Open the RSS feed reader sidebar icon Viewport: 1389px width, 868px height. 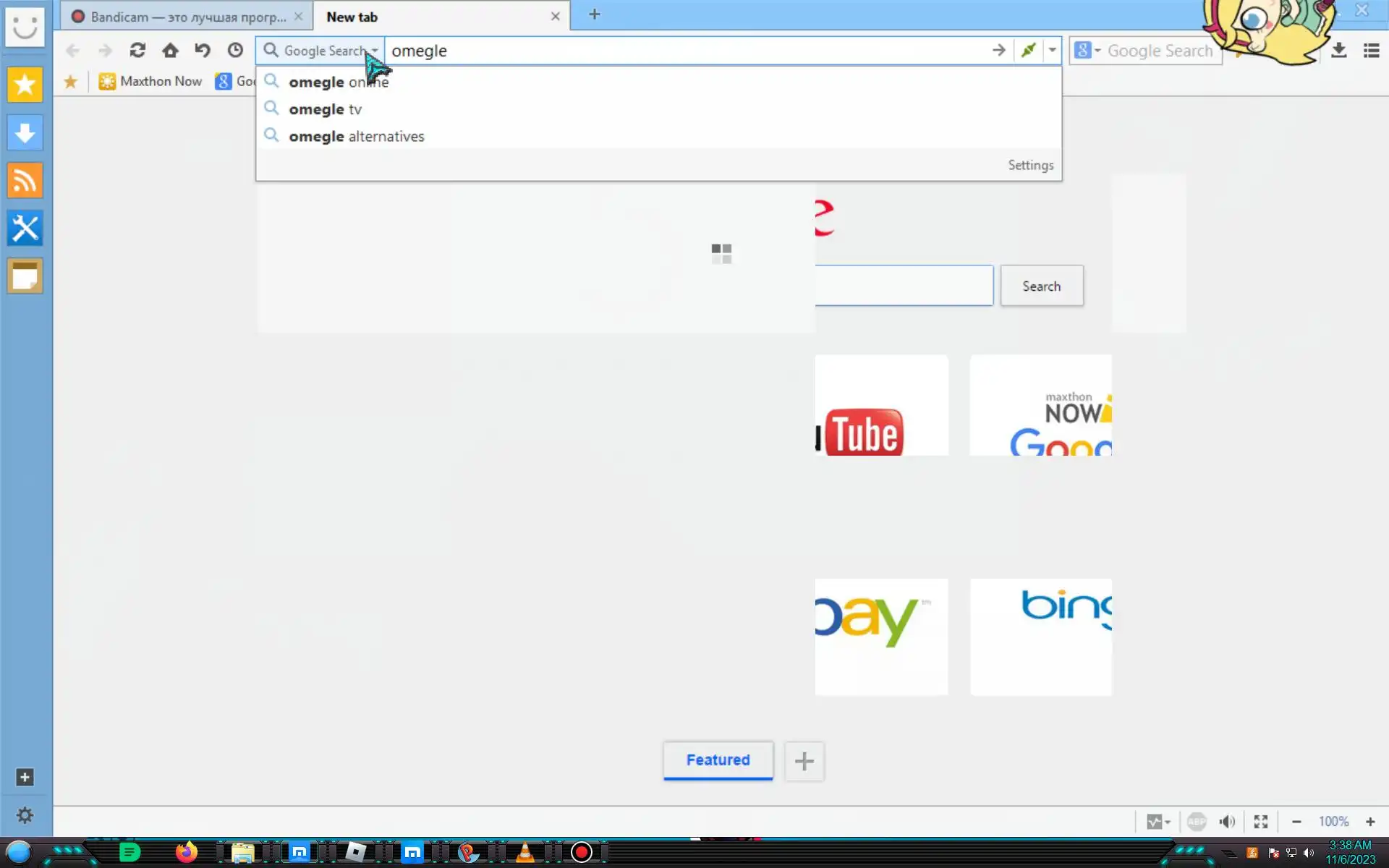pyautogui.click(x=25, y=181)
